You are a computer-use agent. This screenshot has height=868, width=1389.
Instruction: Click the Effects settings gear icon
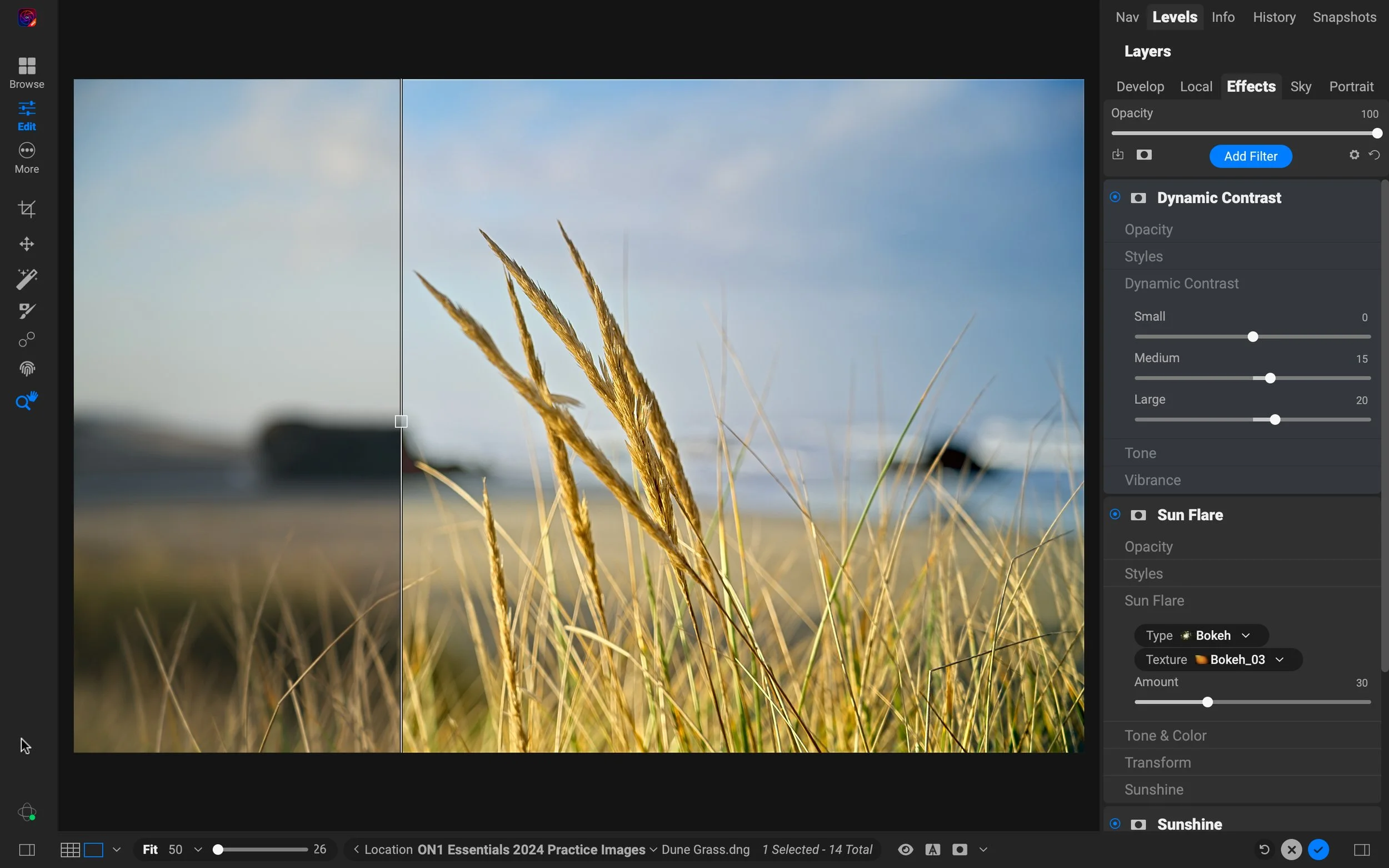coord(1353,155)
